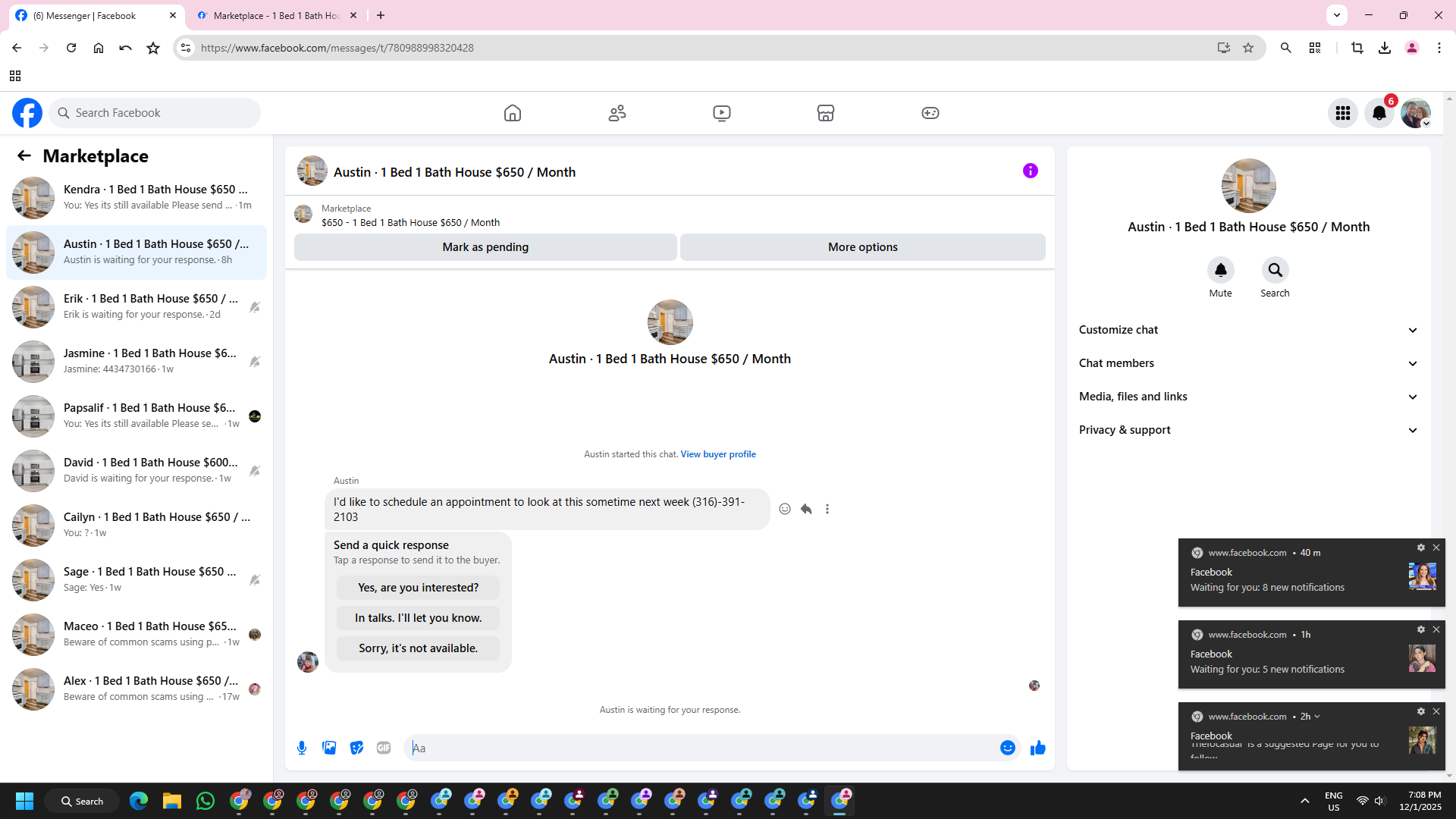The width and height of the screenshot is (1456, 819).
Task: Open account dropdown on profile picture
Action: (x=1416, y=113)
